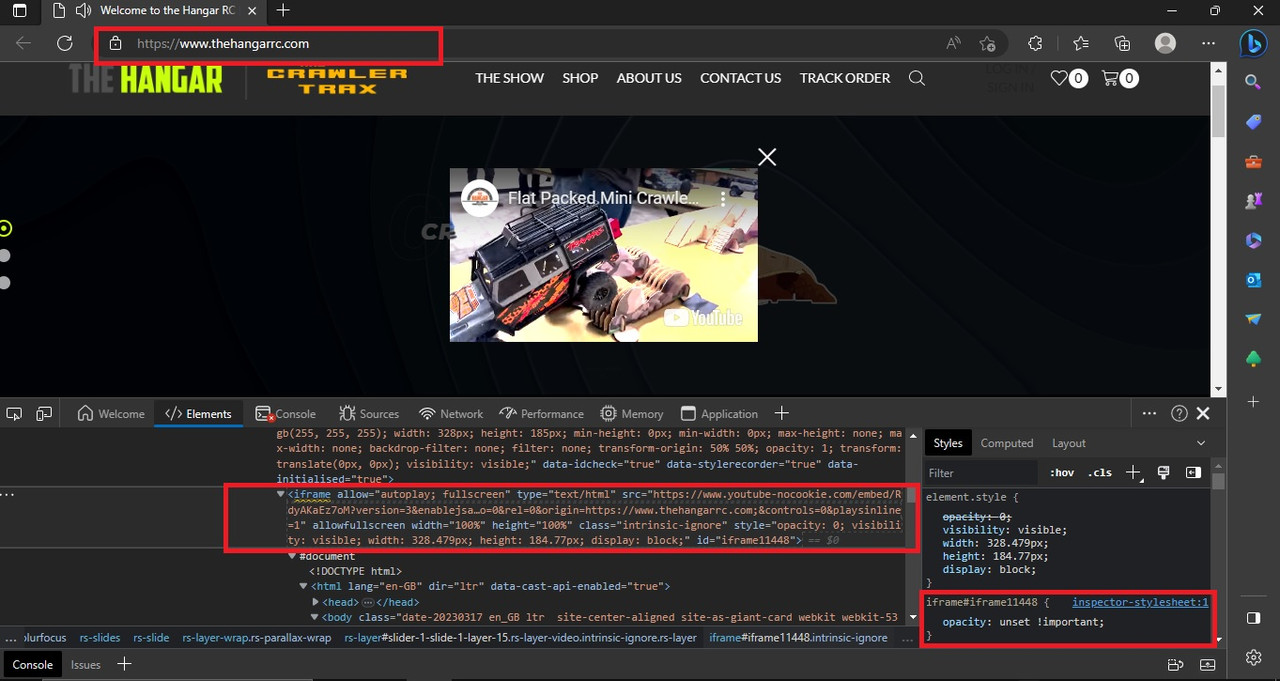Screen dimensions: 1280x681
Task: Open the browser extensions icon
Action: pos(1035,43)
